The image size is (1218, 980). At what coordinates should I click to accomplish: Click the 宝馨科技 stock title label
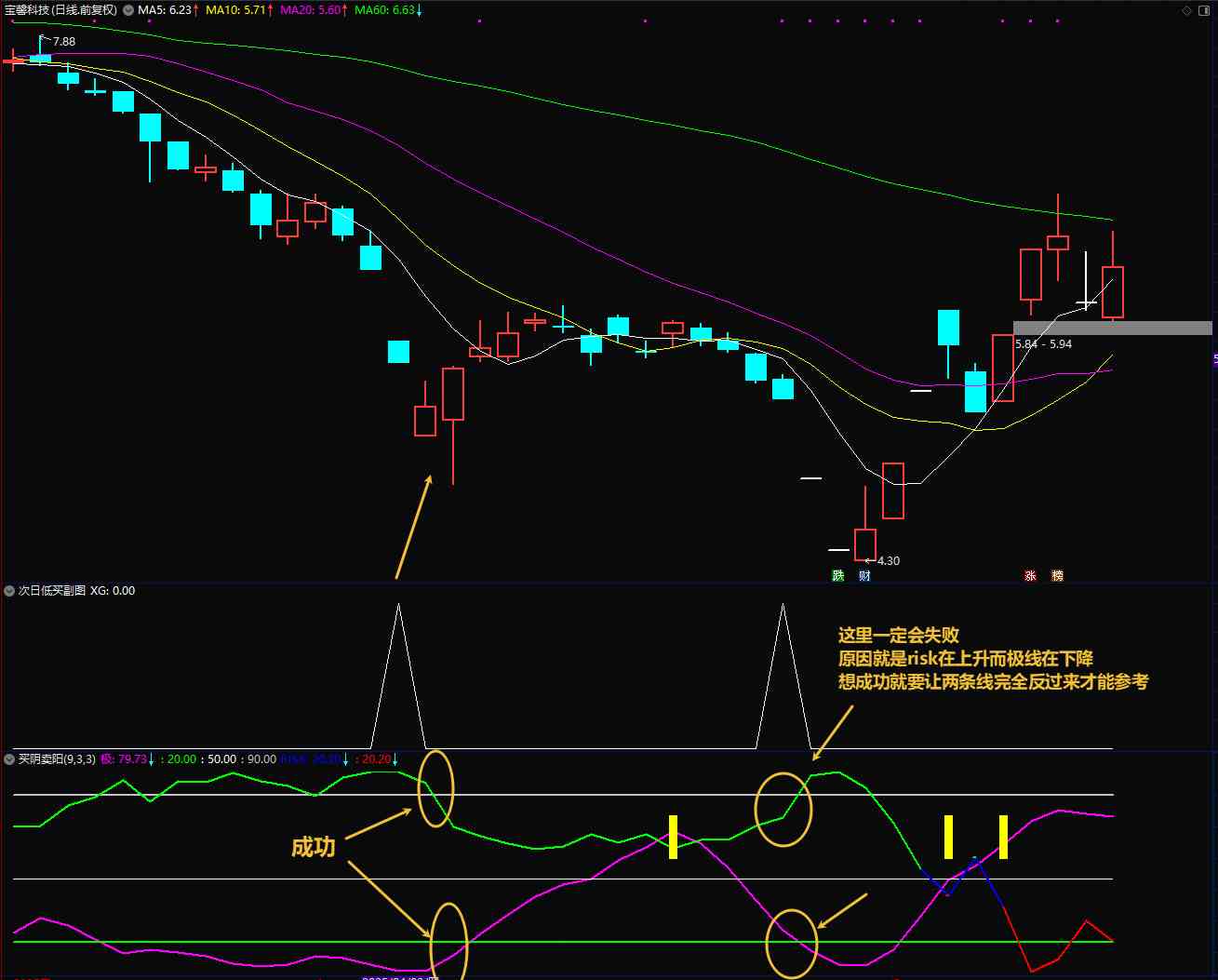[60, 10]
